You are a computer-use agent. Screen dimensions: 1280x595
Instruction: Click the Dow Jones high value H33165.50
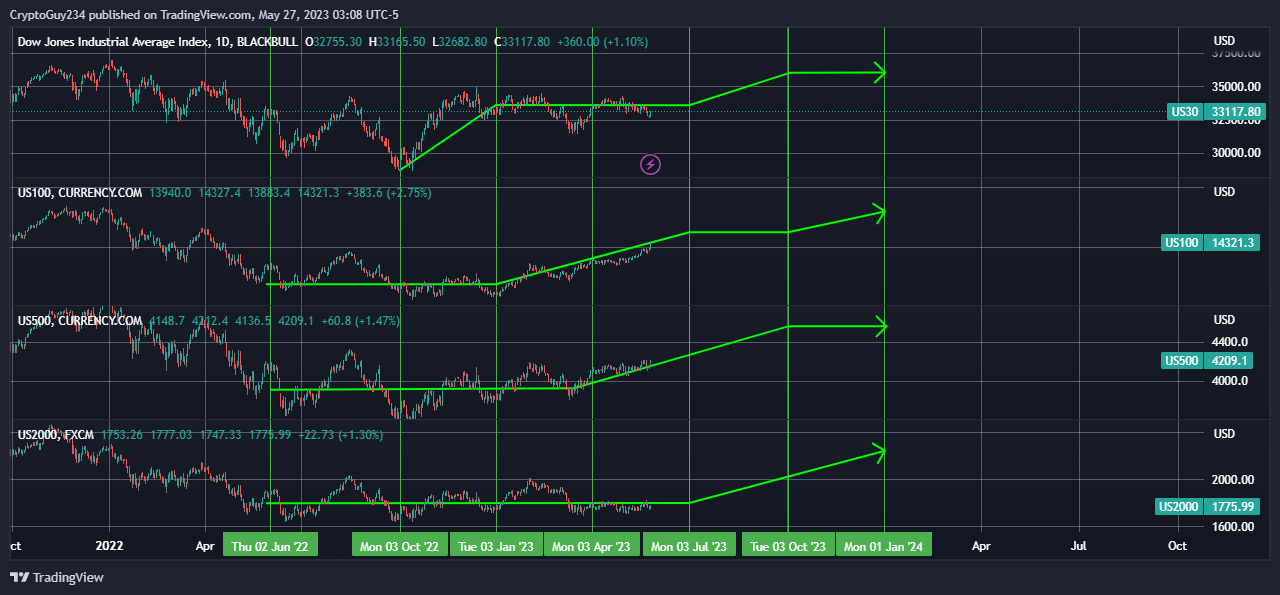[x=397, y=42]
